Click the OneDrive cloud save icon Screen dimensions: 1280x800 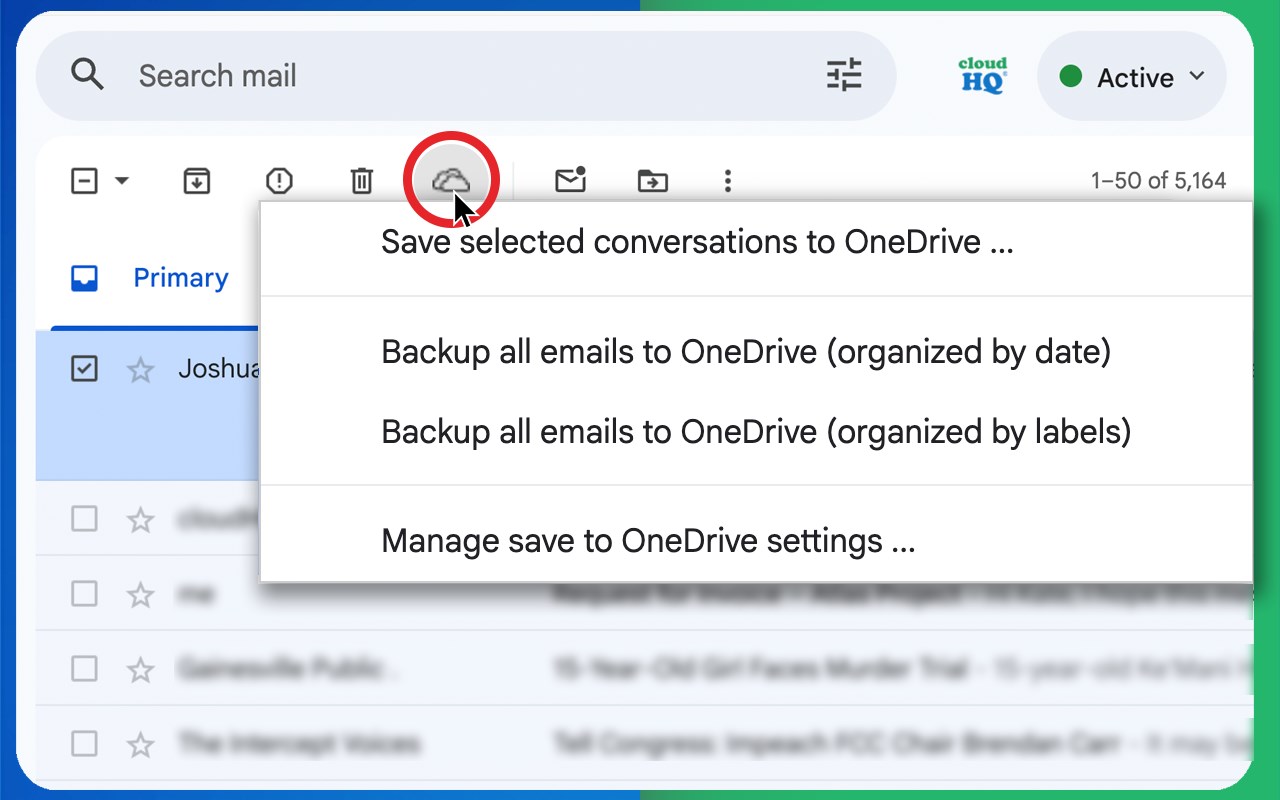coord(451,181)
